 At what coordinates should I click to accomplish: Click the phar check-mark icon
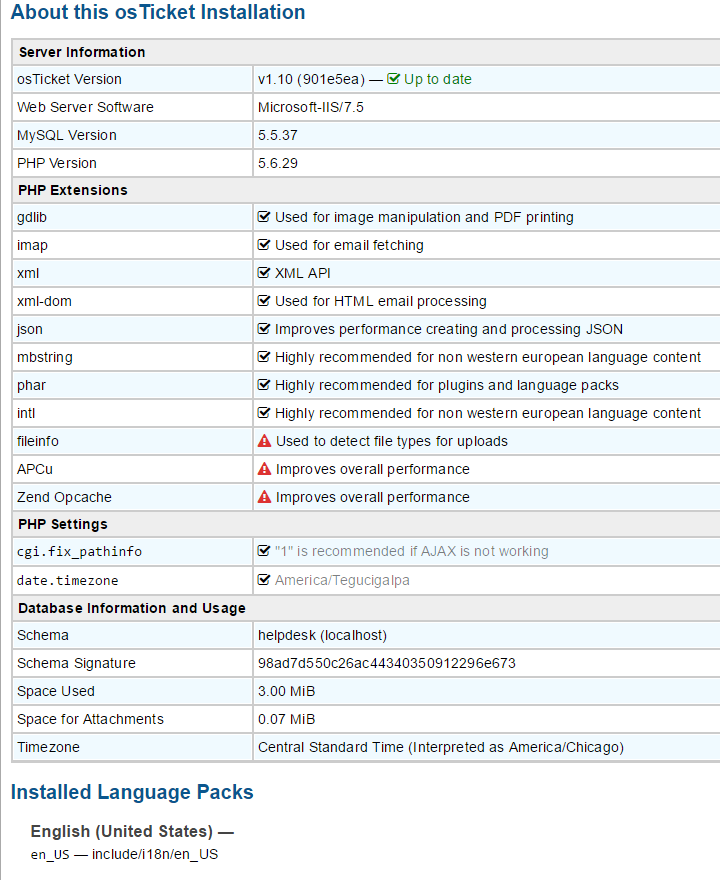pyautogui.click(x=264, y=385)
